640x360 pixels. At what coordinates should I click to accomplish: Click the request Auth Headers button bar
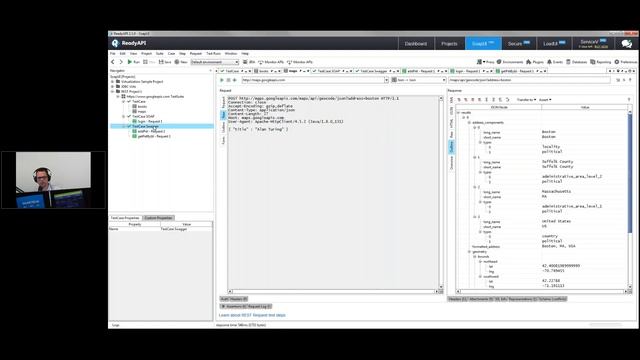(234, 299)
